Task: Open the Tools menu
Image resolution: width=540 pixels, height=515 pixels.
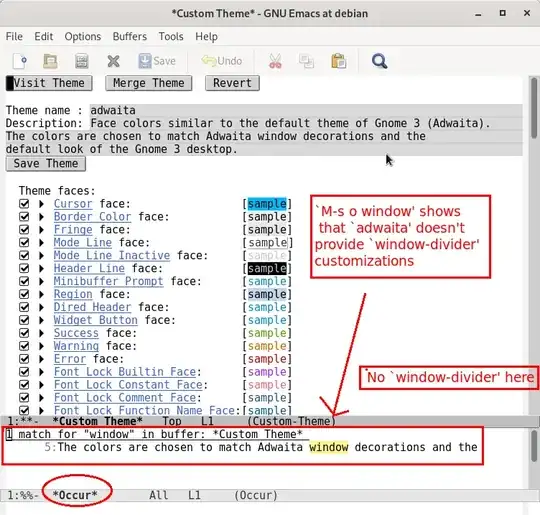Action: 171,37
